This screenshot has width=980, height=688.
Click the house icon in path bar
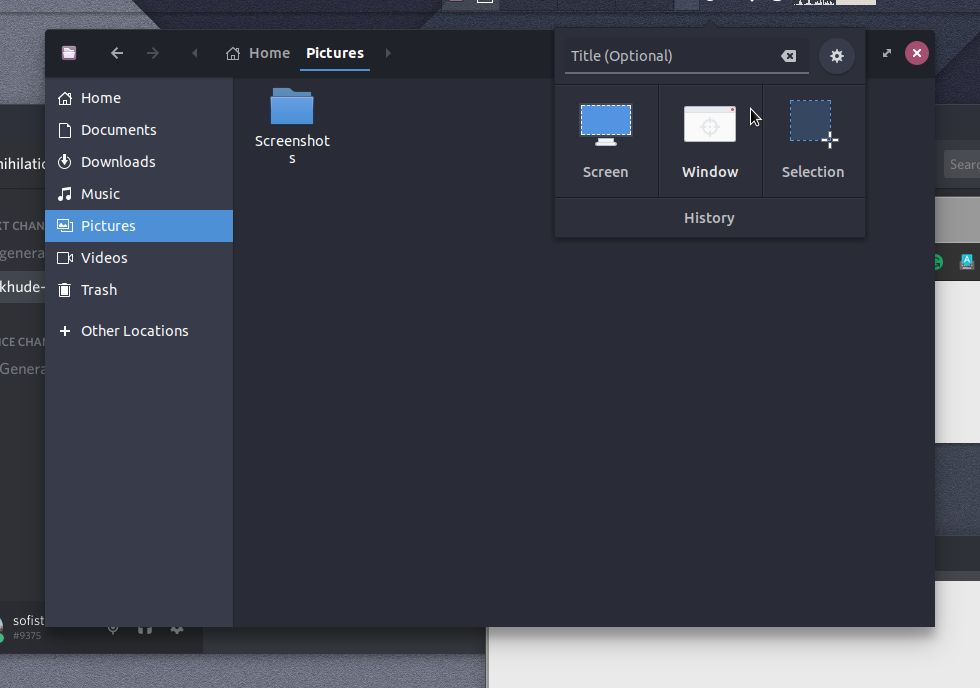[x=232, y=53]
